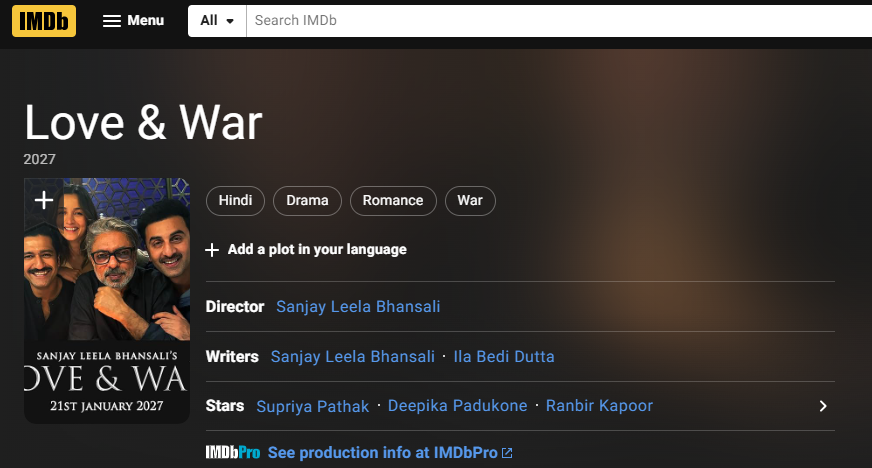Viewport: 872px width, 468px height.
Task: Open writer Sanjay Leela Bhansali link
Action: 353,357
